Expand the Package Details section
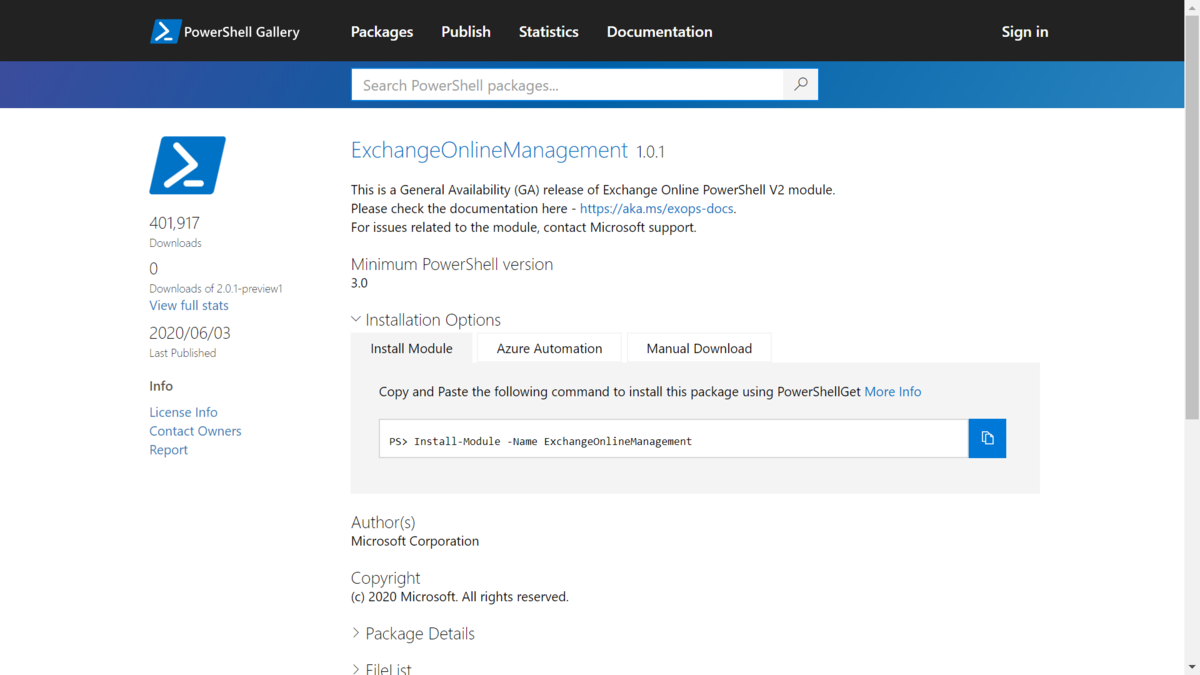The image size is (1200, 675). pyautogui.click(x=413, y=633)
